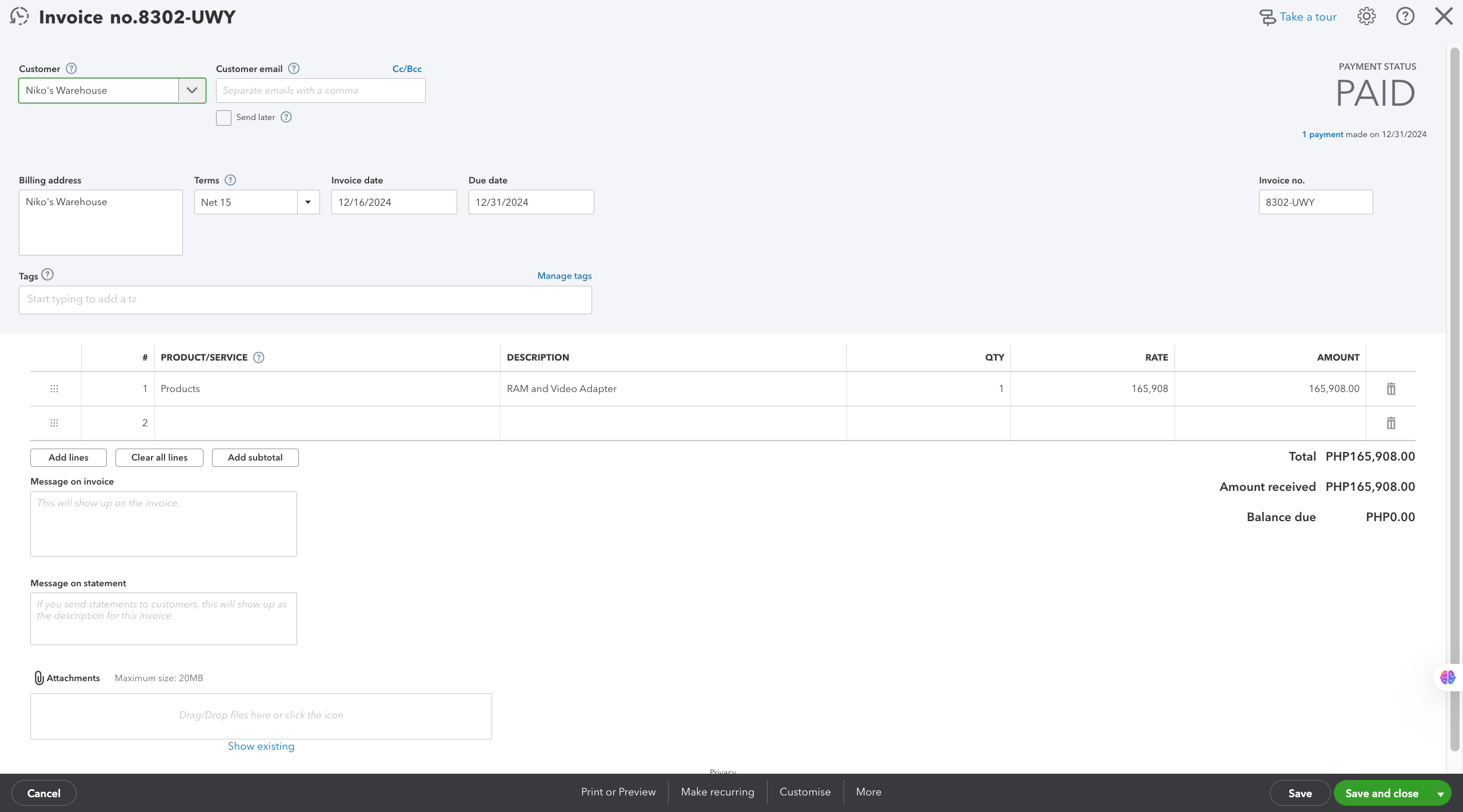Delete line 1 with trash icon
The image size is (1463, 812).
click(1391, 389)
